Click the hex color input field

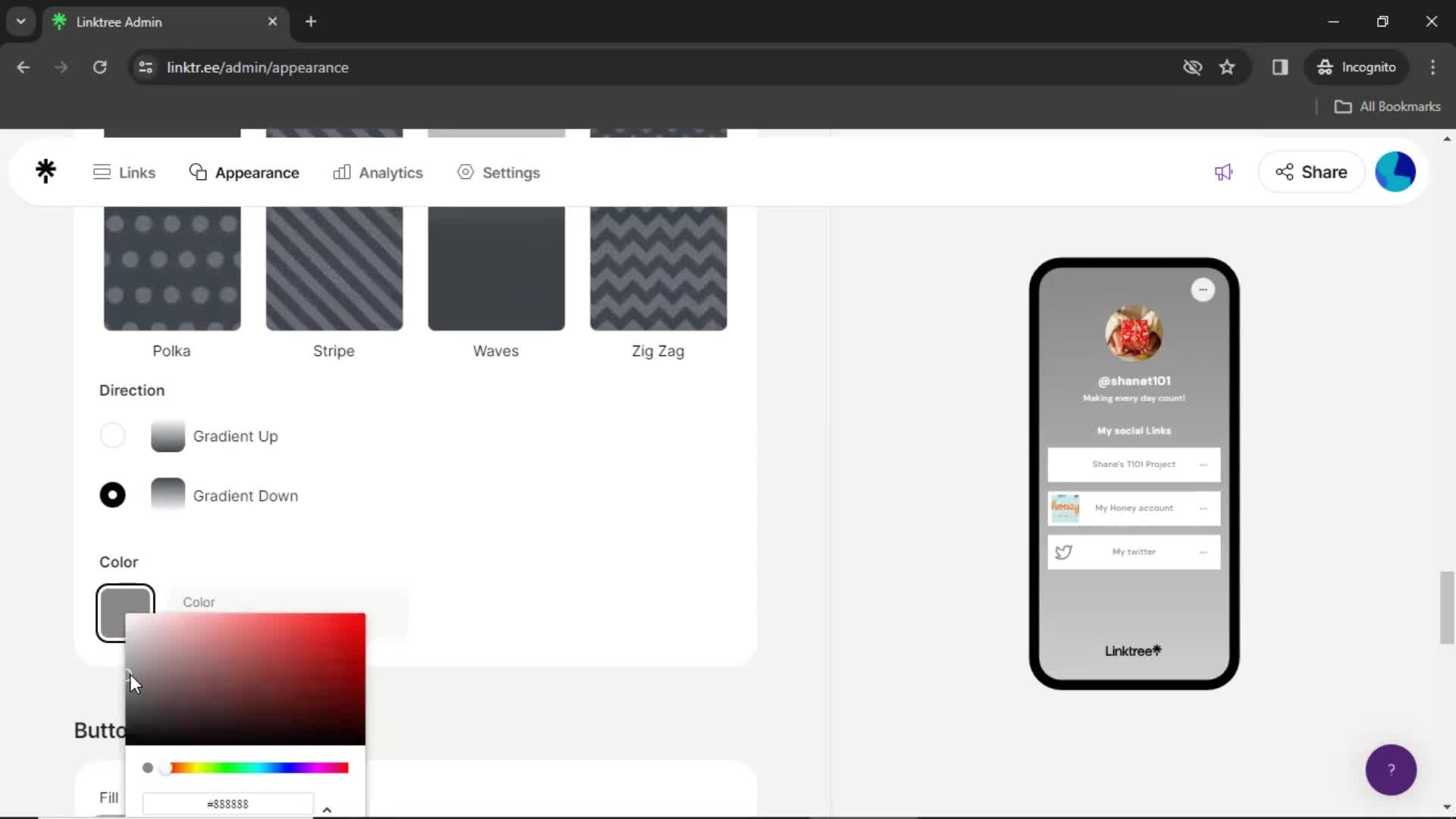(x=228, y=804)
